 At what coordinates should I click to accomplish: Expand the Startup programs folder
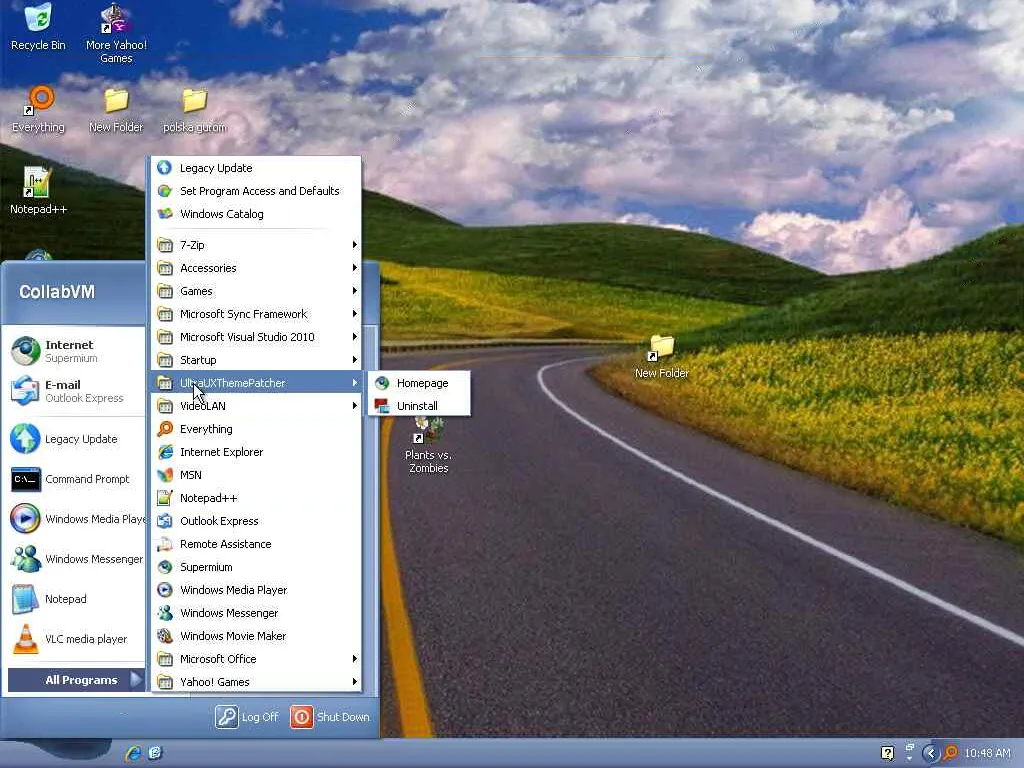257,360
